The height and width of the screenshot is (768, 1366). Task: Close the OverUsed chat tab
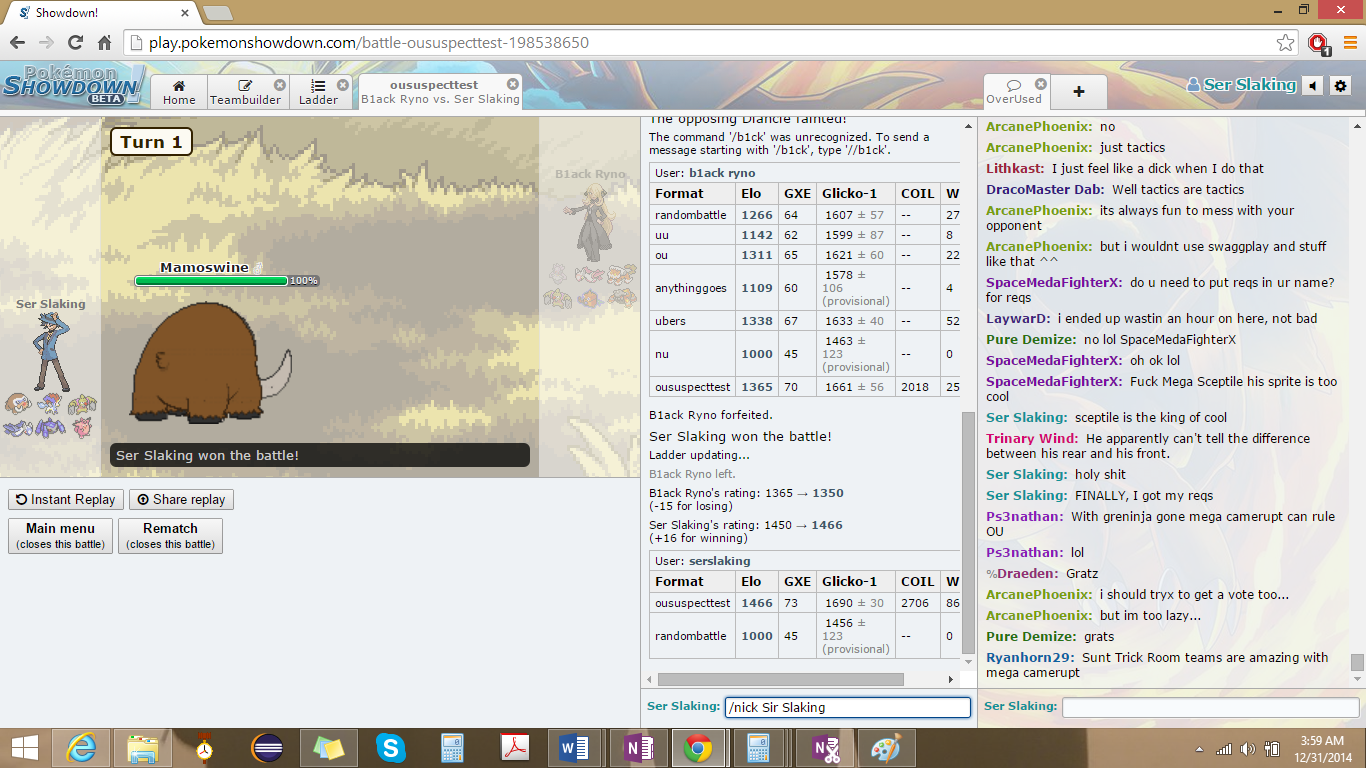coord(1040,85)
